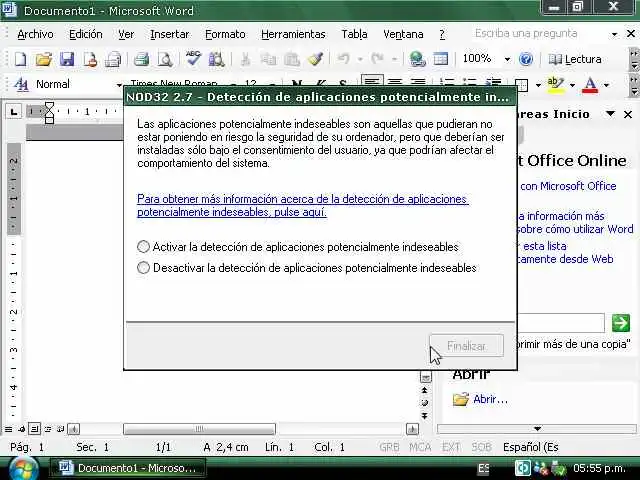The height and width of the screenshot is (480, 640).
Task: Click the Insert Table icon
Action: (440, 60)
